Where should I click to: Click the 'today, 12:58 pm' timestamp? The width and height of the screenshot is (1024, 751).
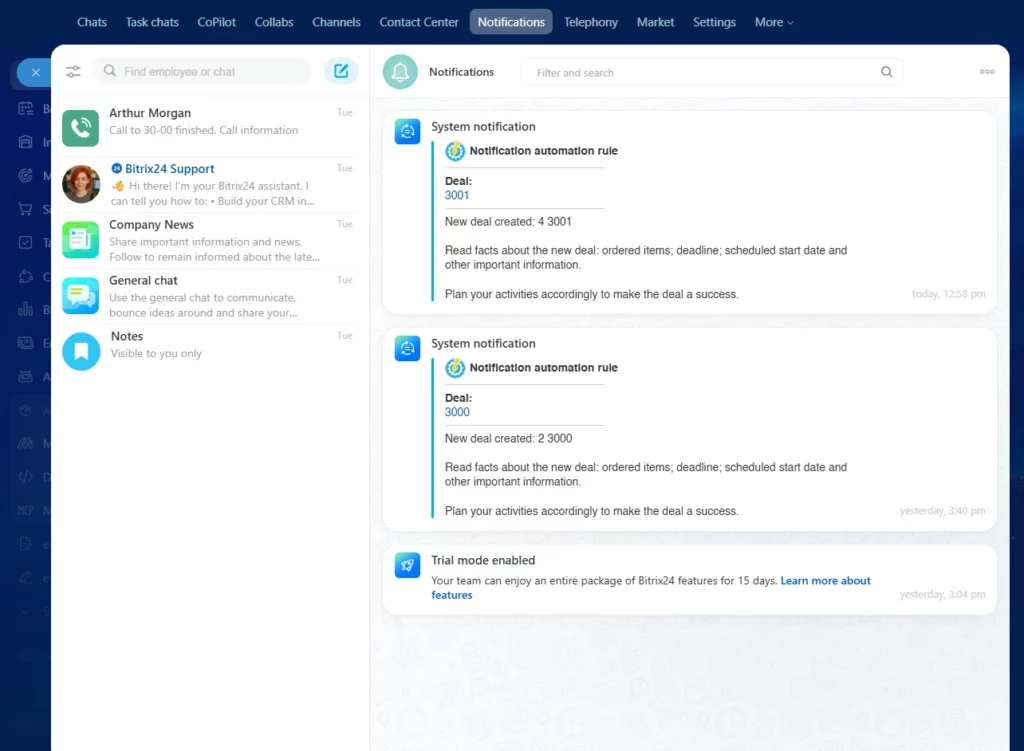coord(948,294)
